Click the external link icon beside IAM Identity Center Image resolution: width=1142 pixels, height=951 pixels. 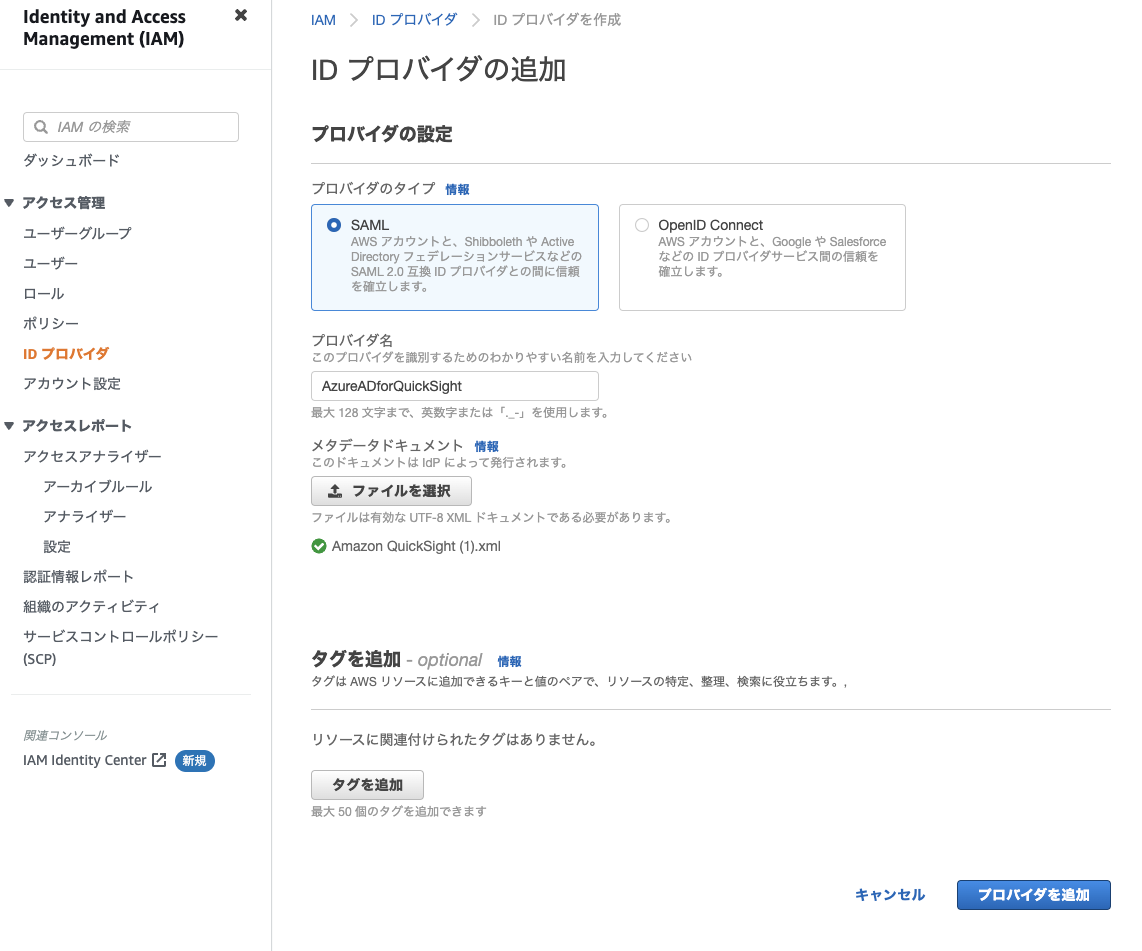tap(159, 760)
